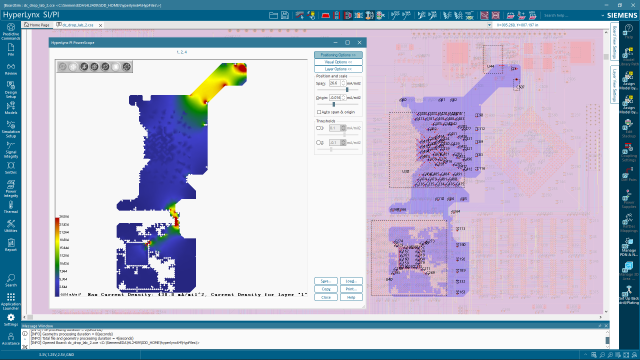Open the Models section in the left sidebar
This screenshot has height=360, width=640.
[x=11, y=108]
